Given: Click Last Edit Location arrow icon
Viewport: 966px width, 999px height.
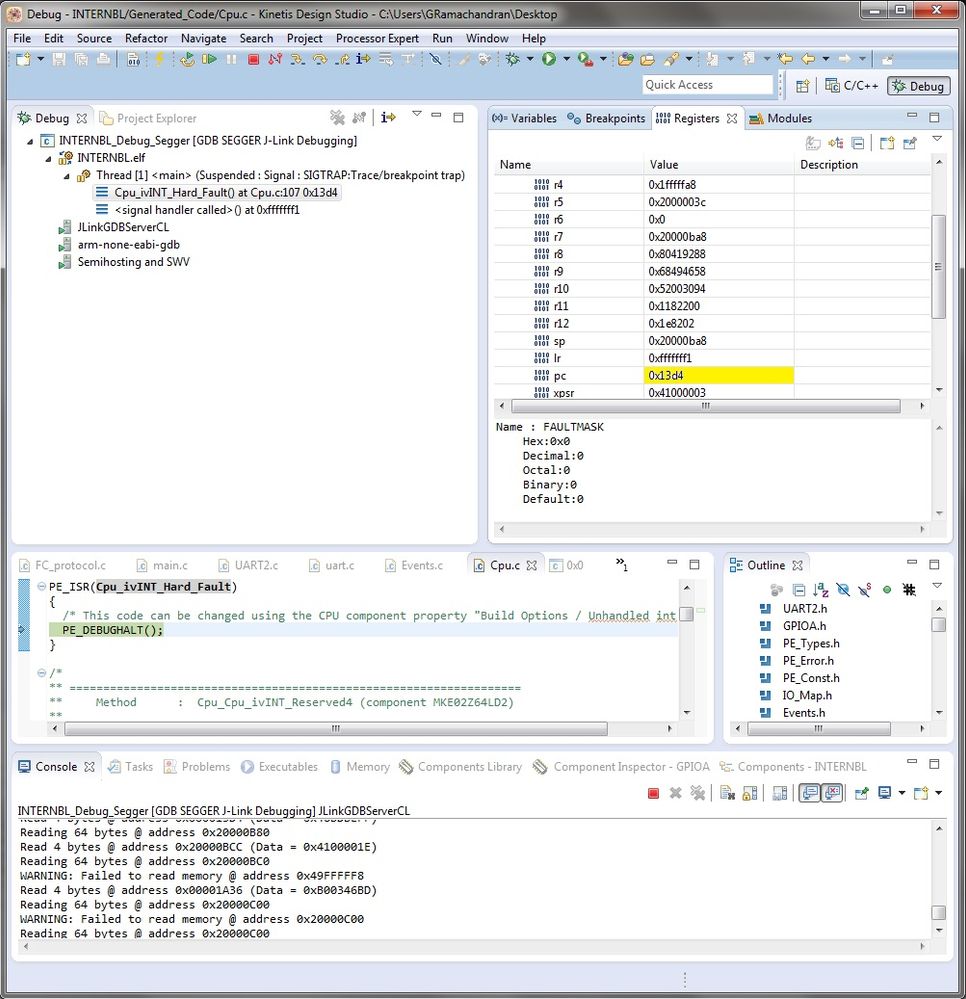Looking at the screenshot, I should pos(786,59).
